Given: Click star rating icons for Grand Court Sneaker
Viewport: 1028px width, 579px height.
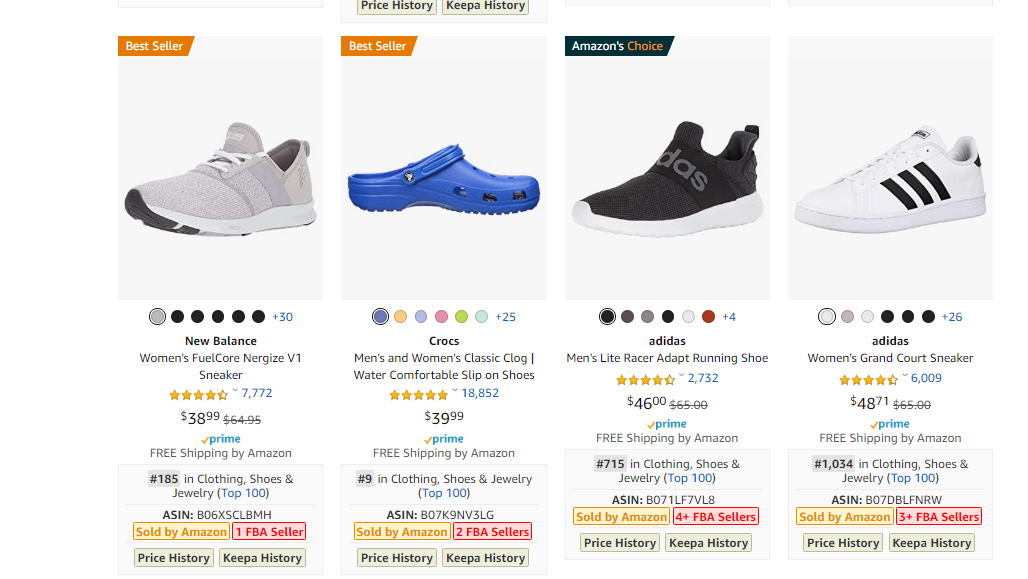Looking at the screenshot, I should [x=868, y=379].
